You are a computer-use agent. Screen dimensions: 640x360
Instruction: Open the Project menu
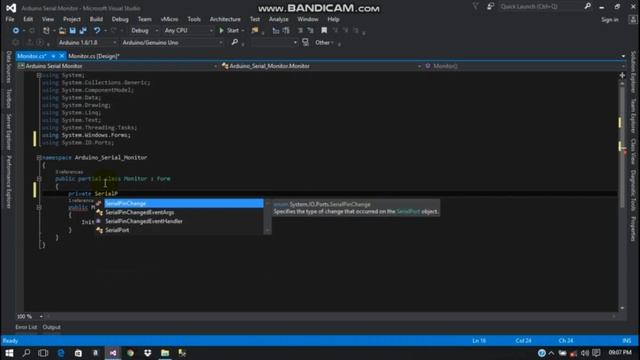72,19
